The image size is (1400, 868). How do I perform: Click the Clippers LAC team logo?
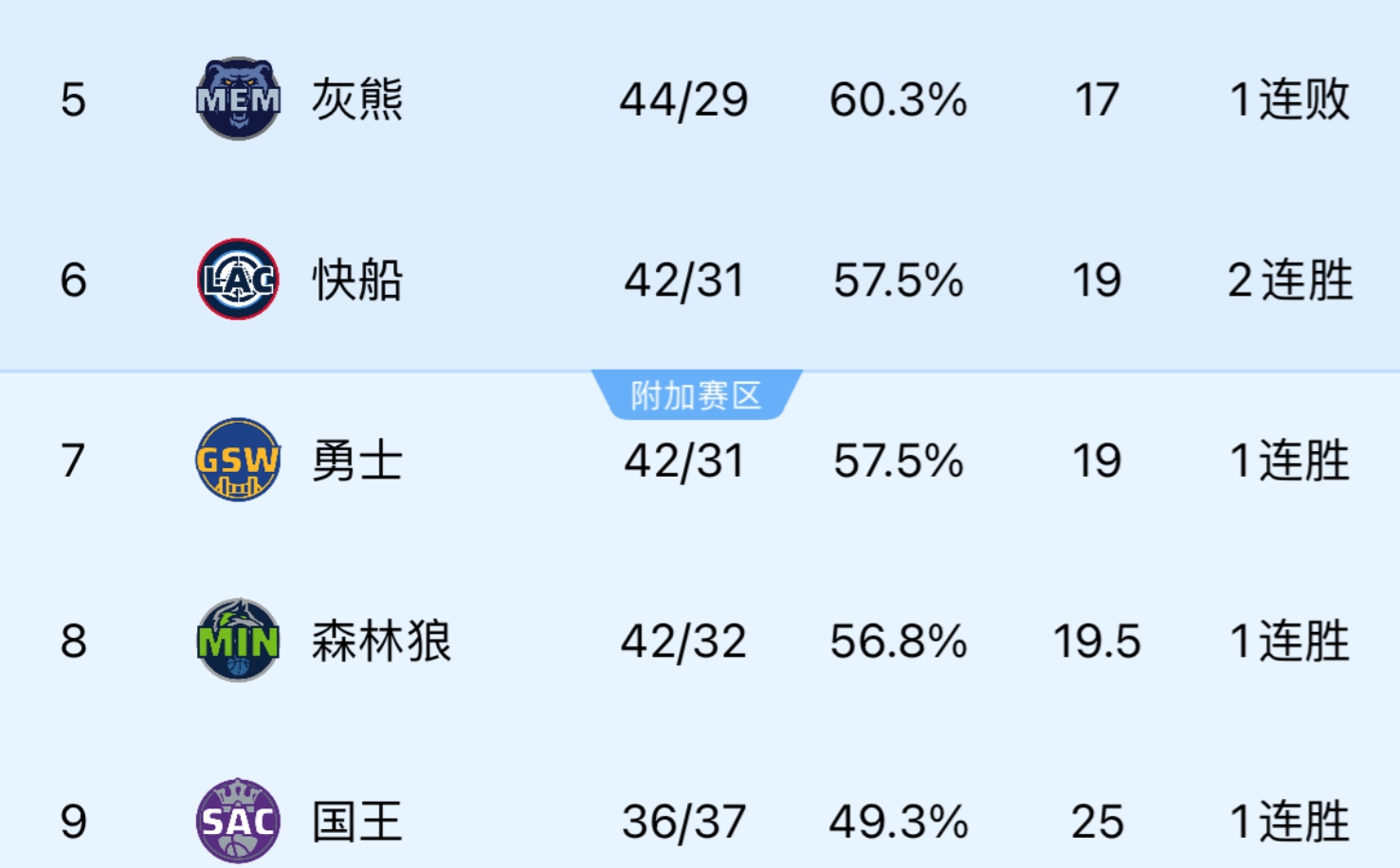pos(238,280)
